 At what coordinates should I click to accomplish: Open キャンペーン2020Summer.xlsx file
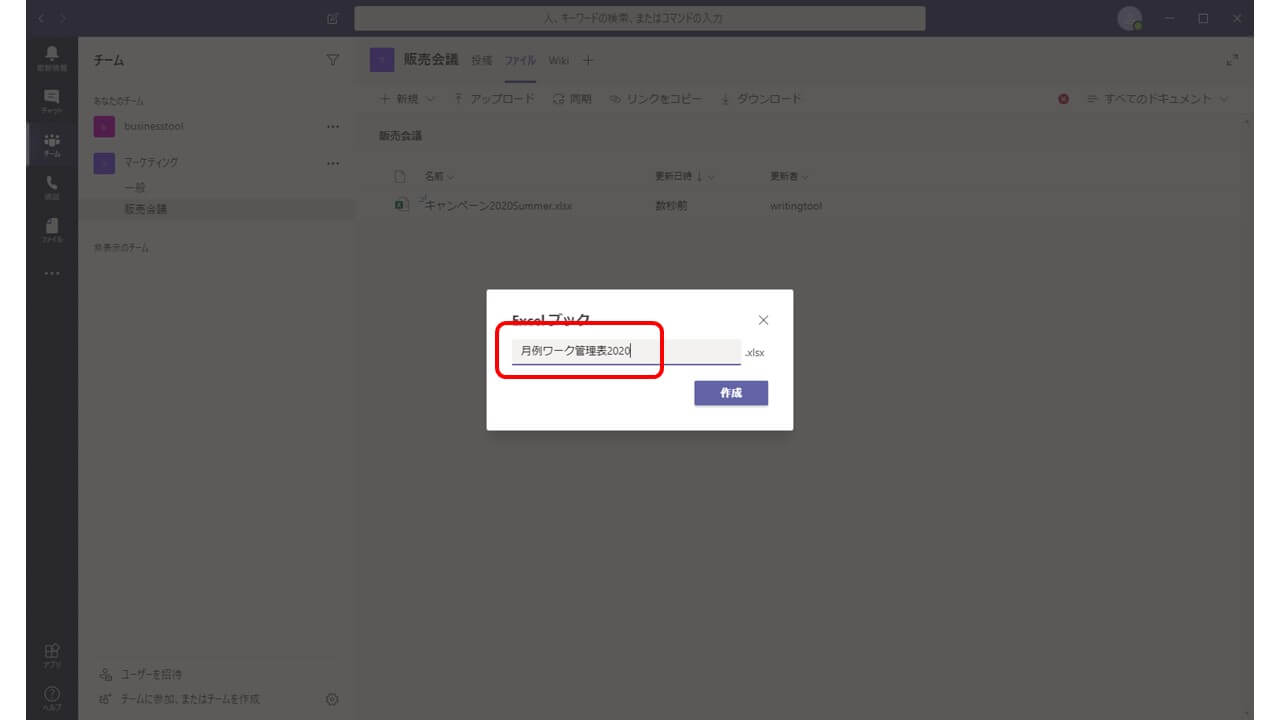[498, 206]
